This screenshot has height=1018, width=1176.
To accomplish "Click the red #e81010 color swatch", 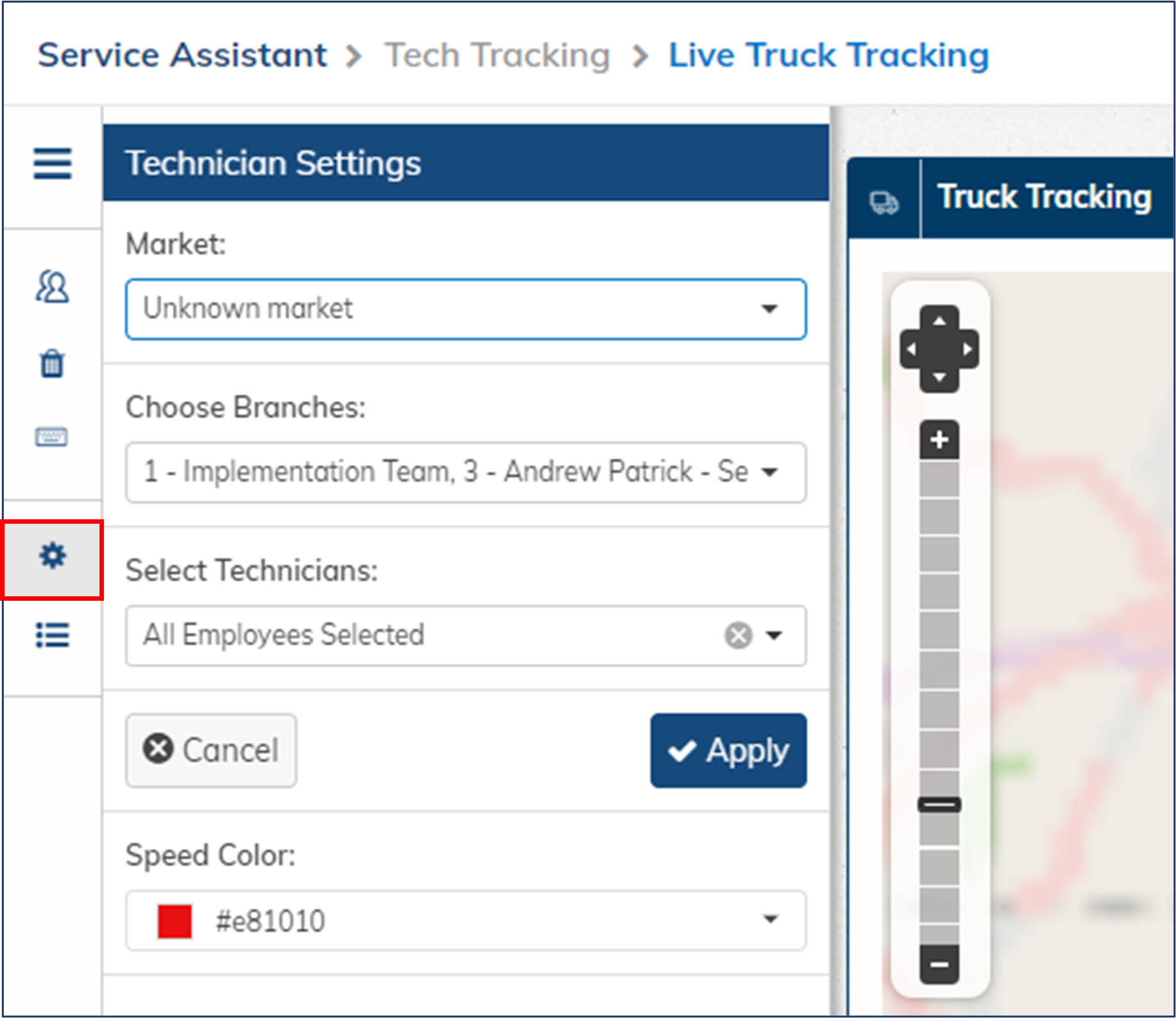I will (x=175, y=920).
